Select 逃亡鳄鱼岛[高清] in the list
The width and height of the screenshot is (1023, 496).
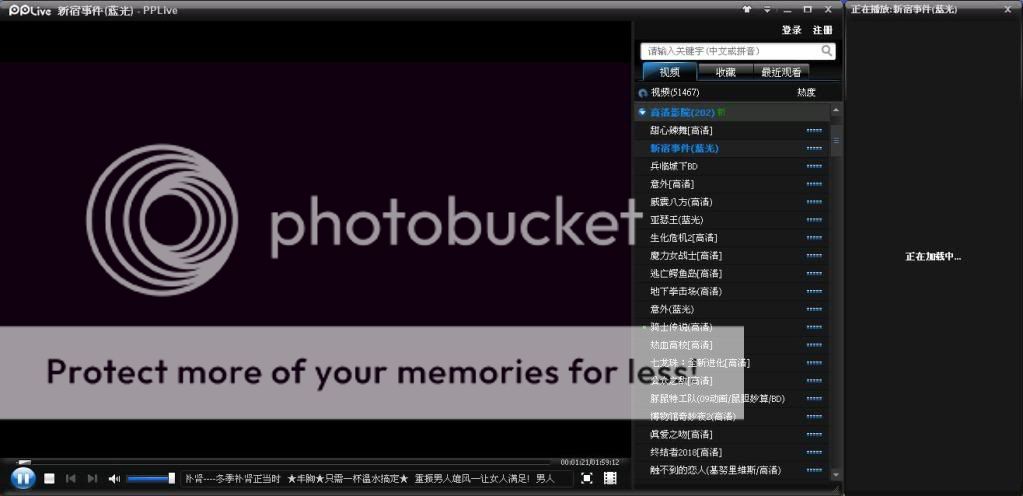coord(685,273)
